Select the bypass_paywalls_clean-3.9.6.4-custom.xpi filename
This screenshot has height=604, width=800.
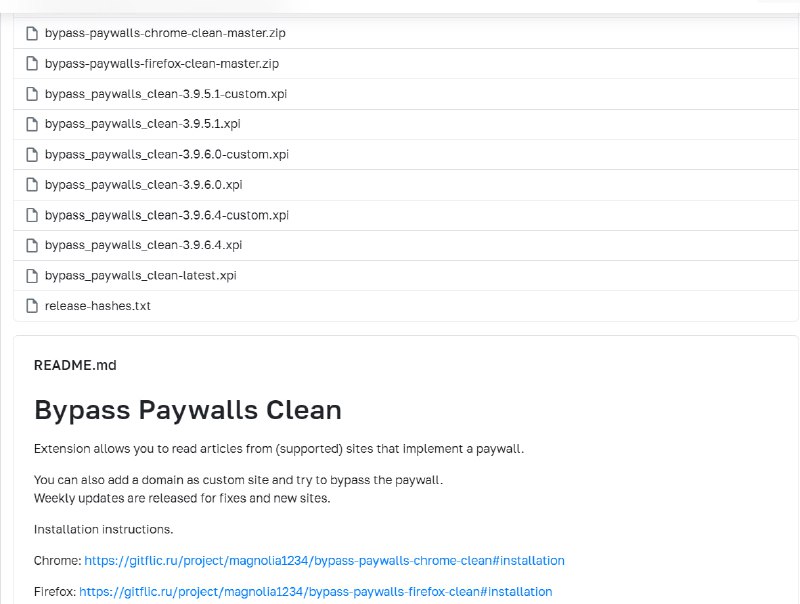pos(166,215)
